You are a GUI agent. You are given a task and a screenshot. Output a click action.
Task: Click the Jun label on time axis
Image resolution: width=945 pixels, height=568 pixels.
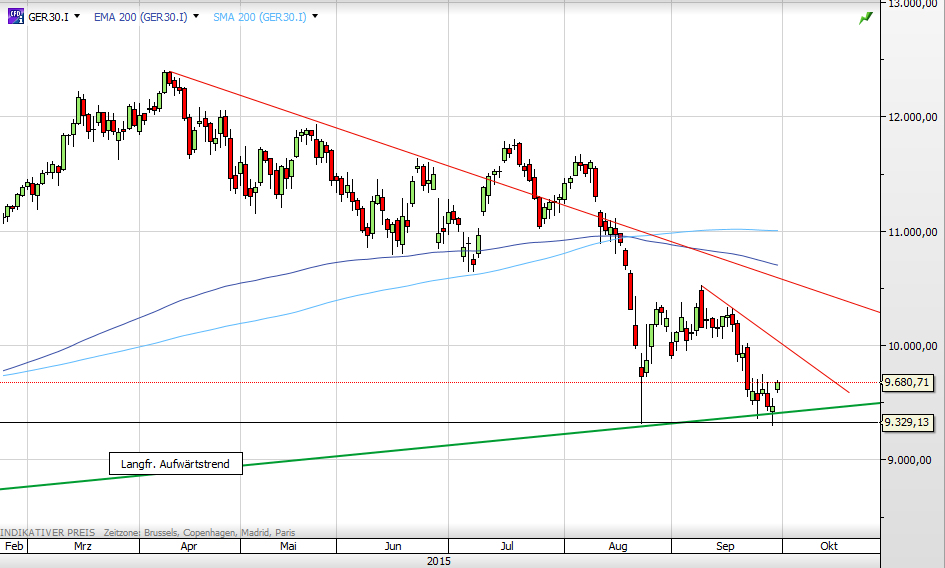393,546
